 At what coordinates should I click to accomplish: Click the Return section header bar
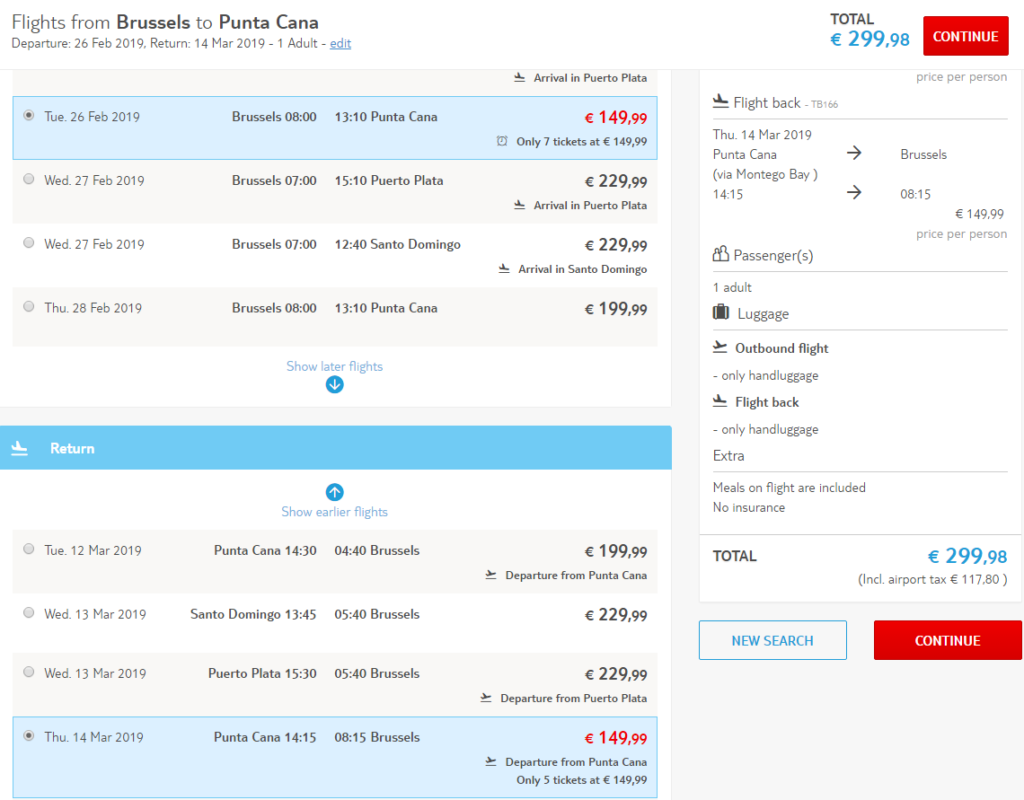(336, 448)
